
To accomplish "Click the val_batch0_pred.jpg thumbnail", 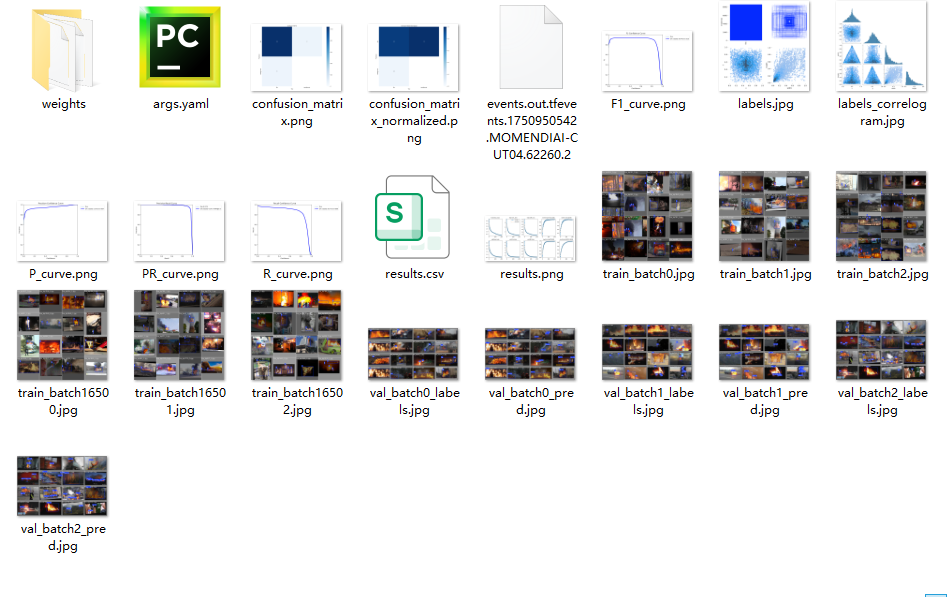I will 531,354.
